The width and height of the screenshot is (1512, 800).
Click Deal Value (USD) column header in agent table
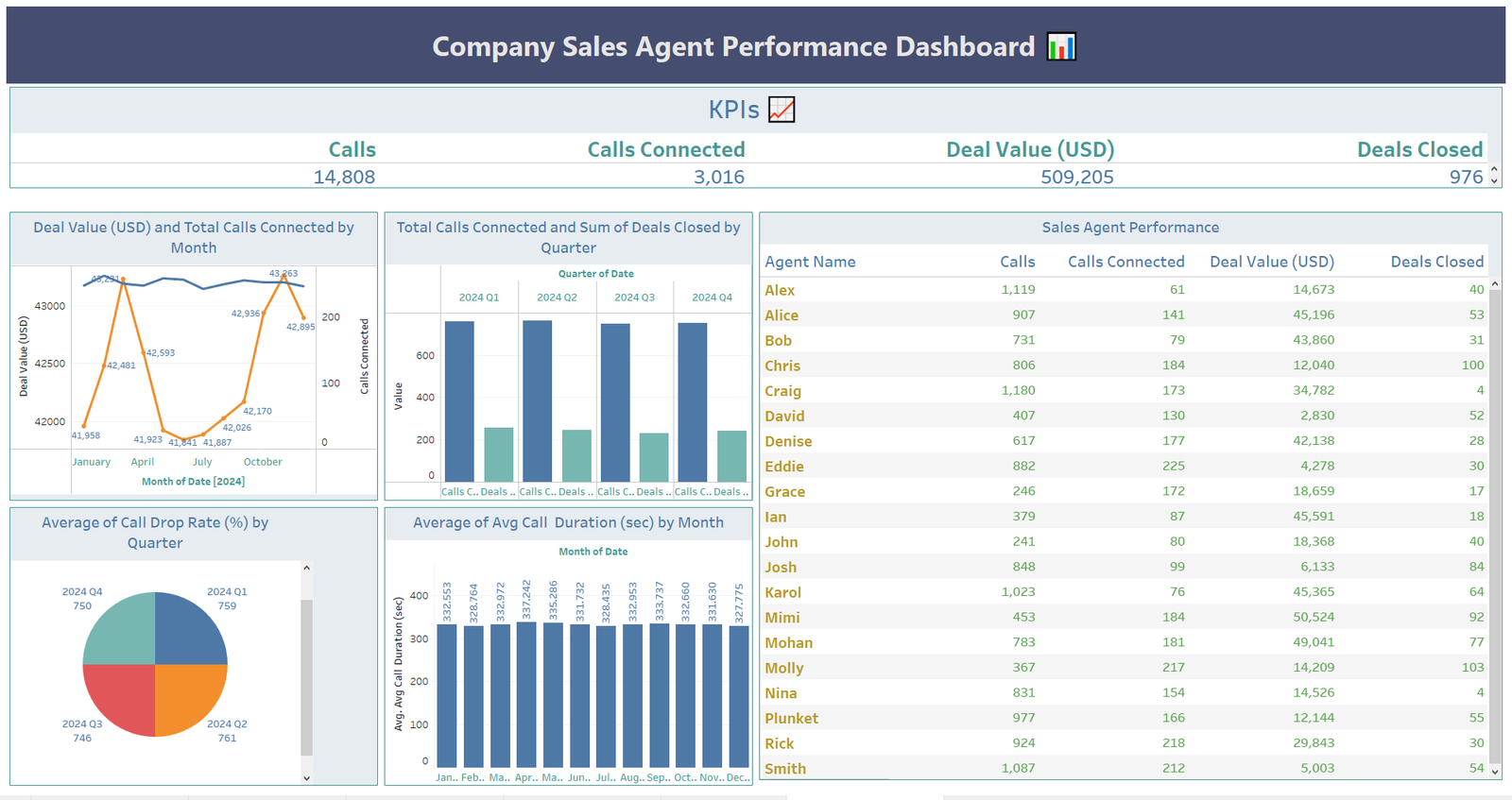point(1271,262)
